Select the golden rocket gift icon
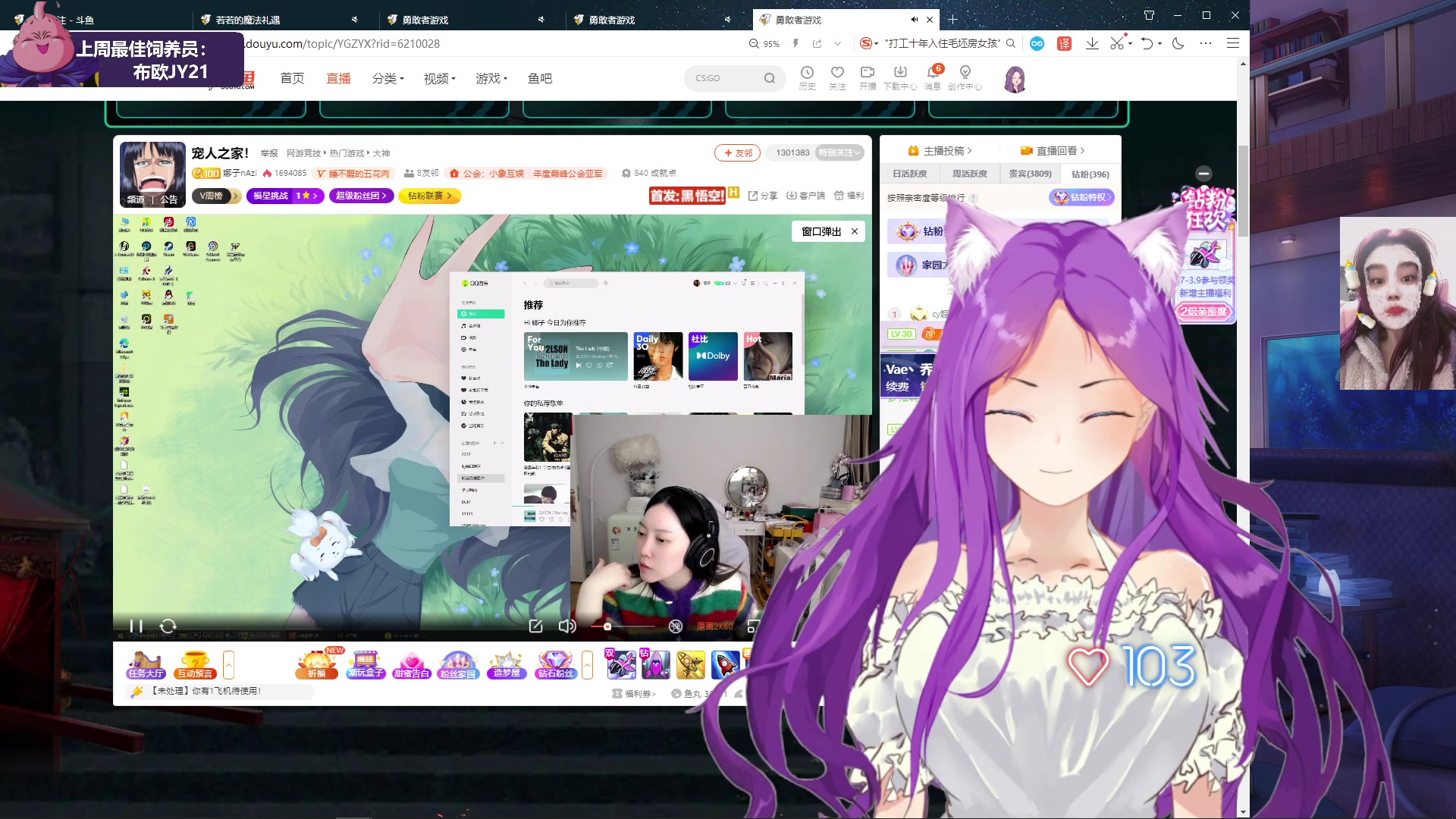The width and height of the screenshot is (1456, 819). (691, 665)
